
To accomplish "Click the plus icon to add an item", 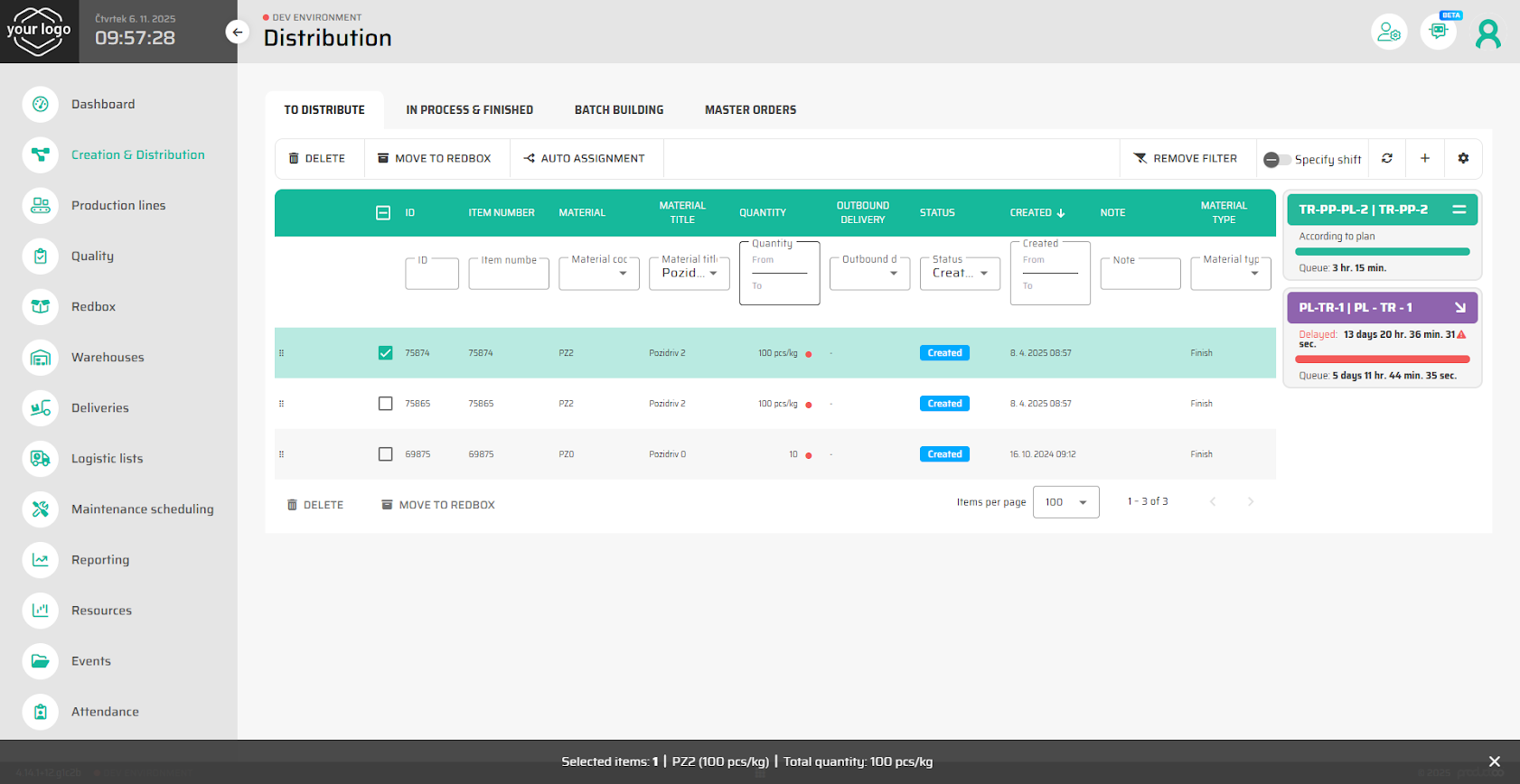I will (x=1425, y=158).
